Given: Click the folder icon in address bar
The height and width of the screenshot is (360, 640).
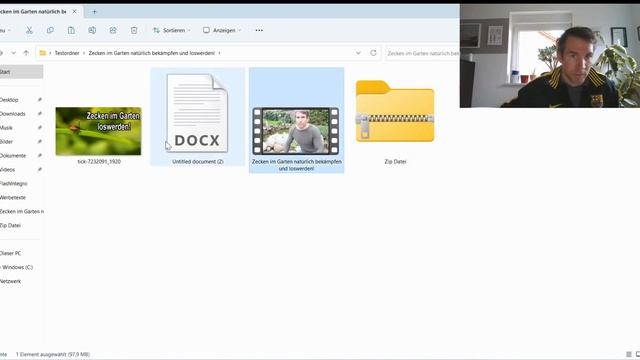Looking at the screenshot, I should tap(42, 53).
